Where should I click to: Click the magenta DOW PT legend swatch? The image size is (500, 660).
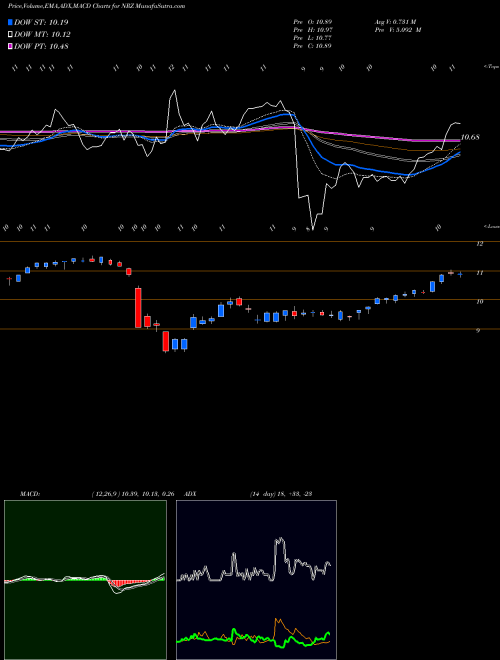click(10, 46)
